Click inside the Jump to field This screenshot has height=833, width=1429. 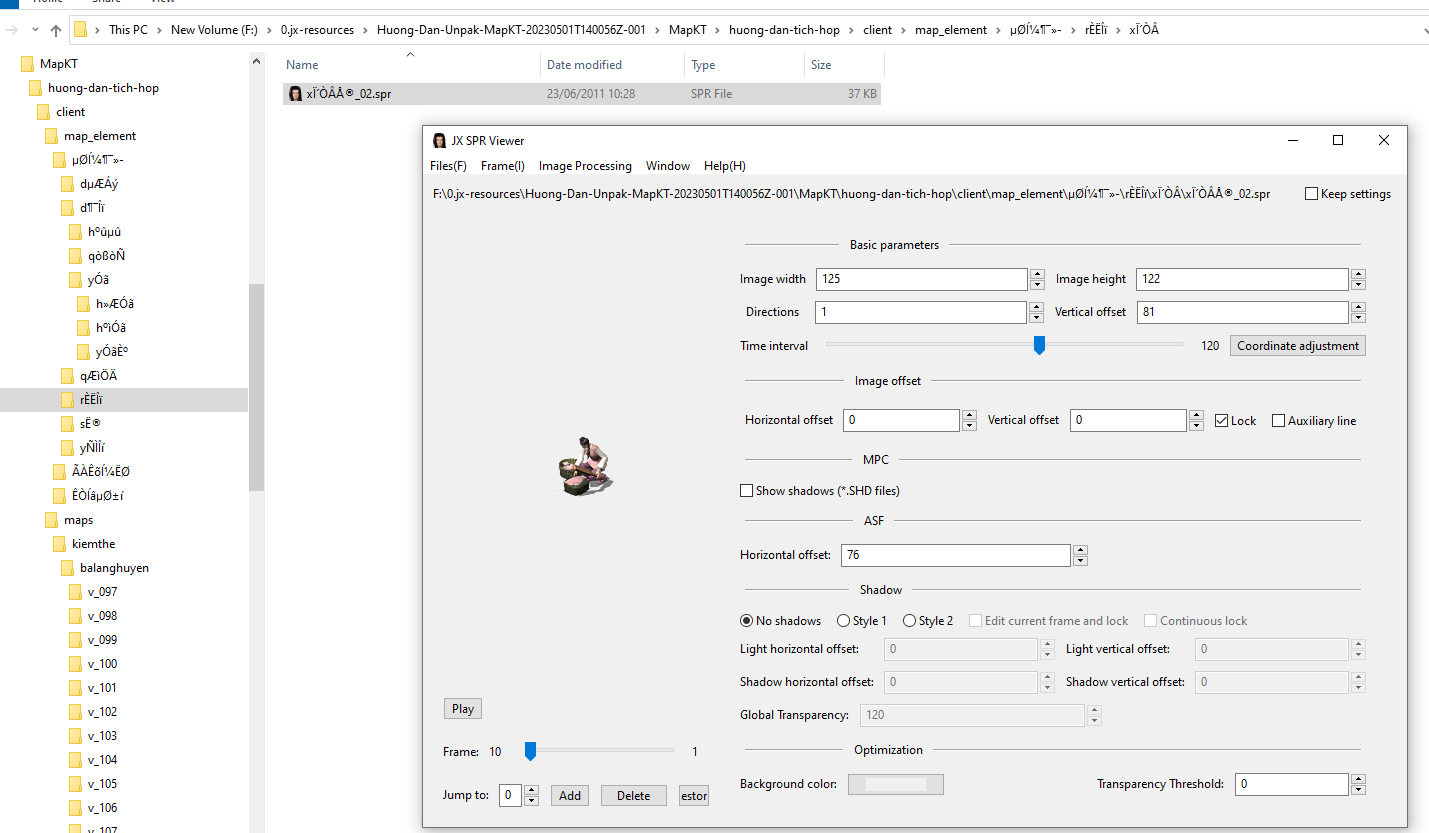(508, 795)
